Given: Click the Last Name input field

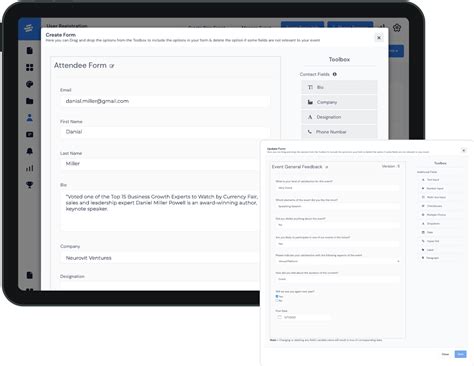Looking at the screenshot, I should [160, 164].
